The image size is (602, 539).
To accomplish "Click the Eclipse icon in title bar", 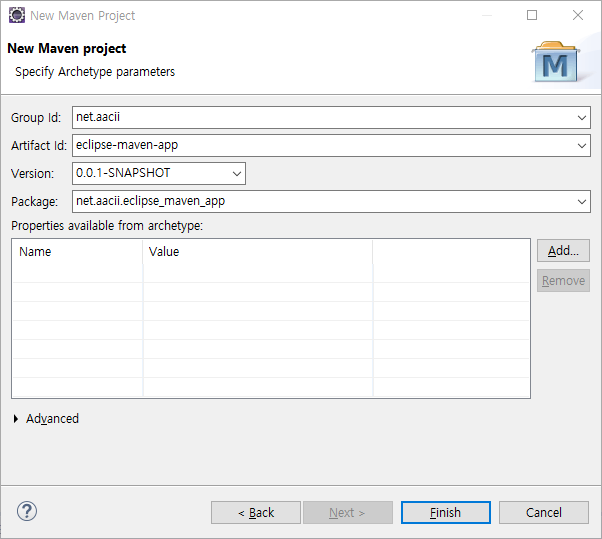I will [17, 15].
